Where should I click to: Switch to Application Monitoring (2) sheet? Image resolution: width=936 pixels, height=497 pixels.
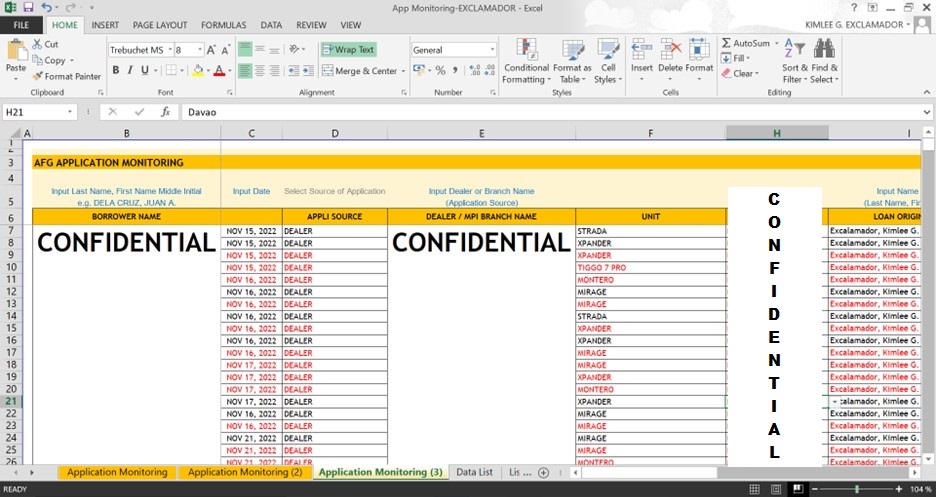pos(245,472)
